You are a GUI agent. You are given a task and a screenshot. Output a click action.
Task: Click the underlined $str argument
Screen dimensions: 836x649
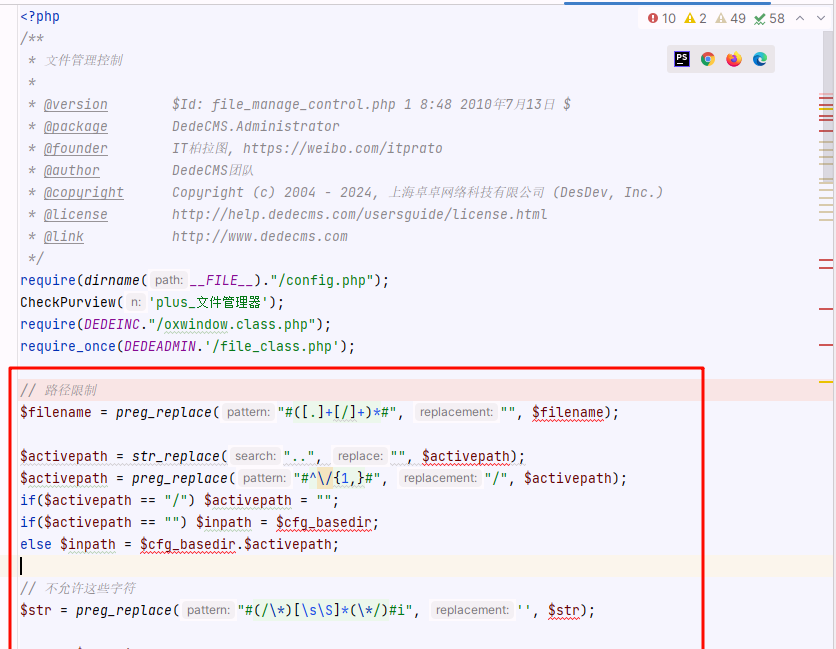[x=564, y=610]
